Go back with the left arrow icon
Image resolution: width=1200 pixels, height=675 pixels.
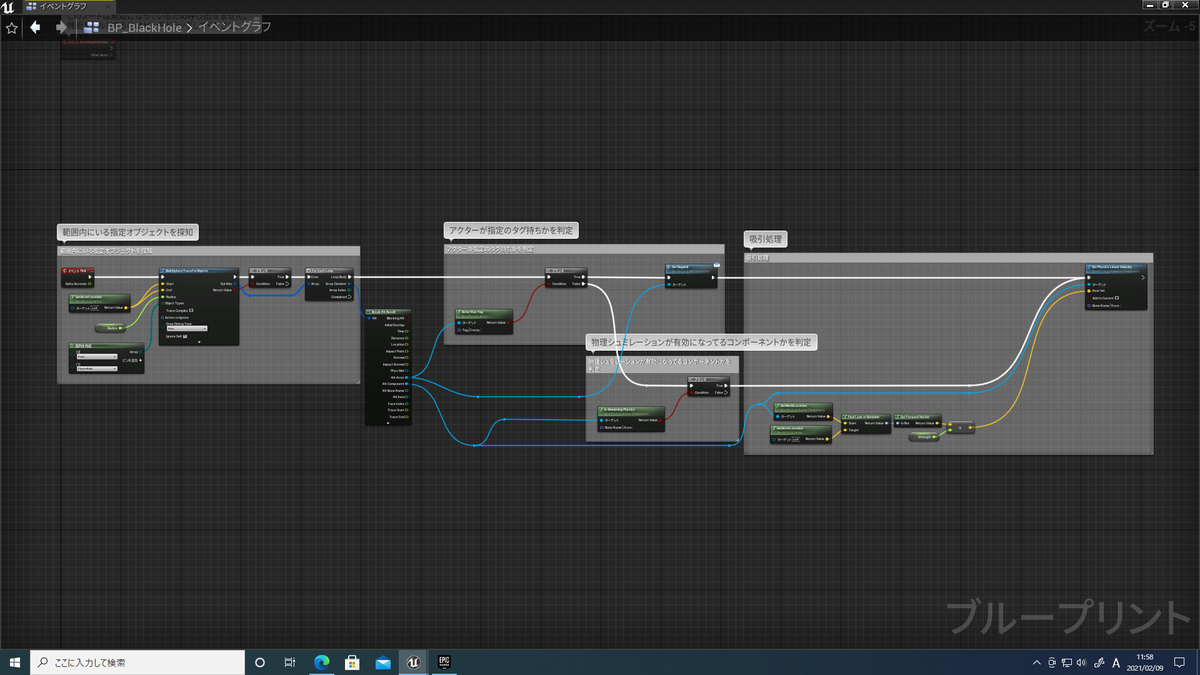(x=36, y=27)
